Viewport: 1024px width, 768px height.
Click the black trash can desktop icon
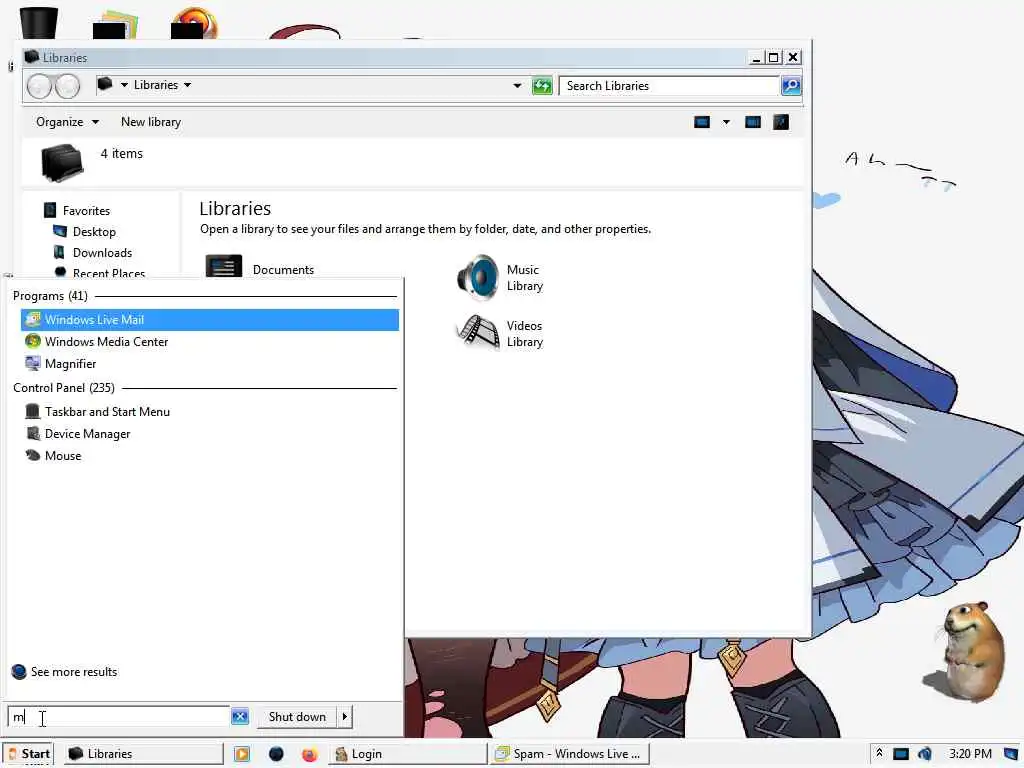39,22
